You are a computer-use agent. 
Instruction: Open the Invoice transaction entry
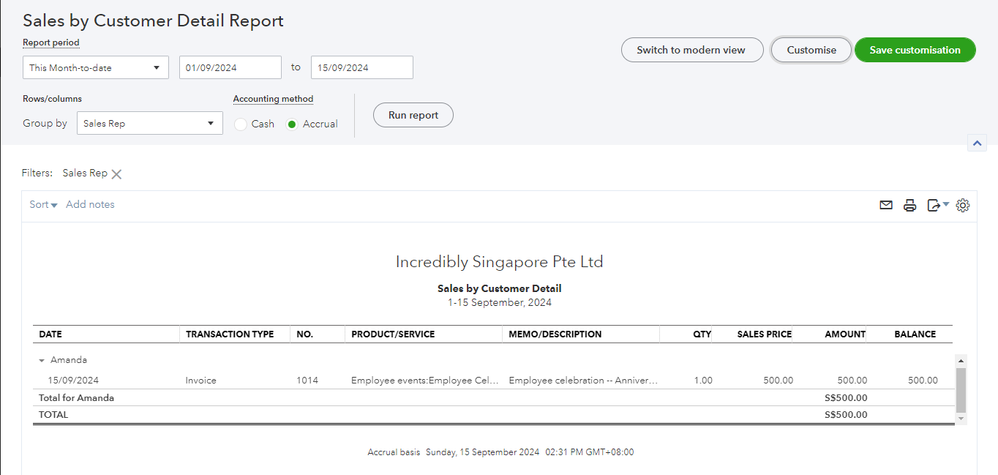click(x=201, y=381)
